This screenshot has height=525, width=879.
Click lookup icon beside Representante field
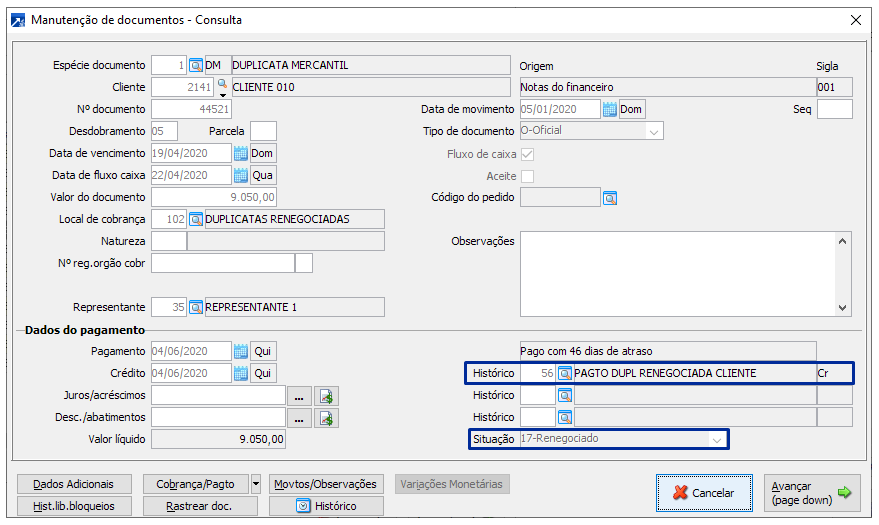tap(196, 307)
